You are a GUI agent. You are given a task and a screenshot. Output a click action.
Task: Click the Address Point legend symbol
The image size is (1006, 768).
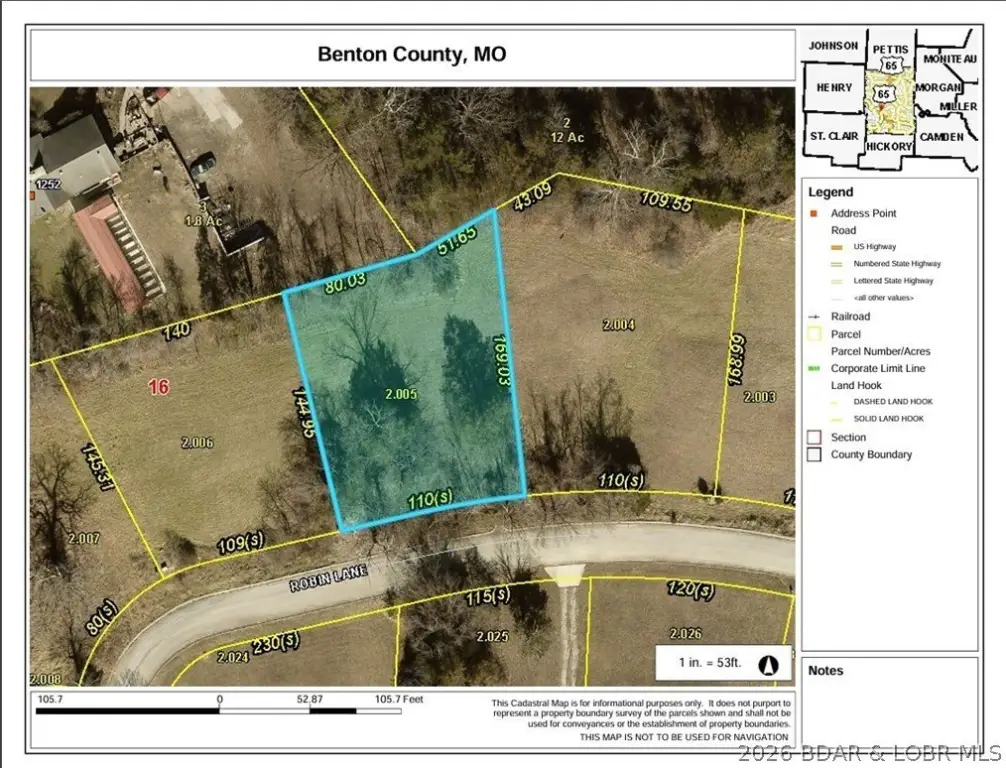pos(814,213)
